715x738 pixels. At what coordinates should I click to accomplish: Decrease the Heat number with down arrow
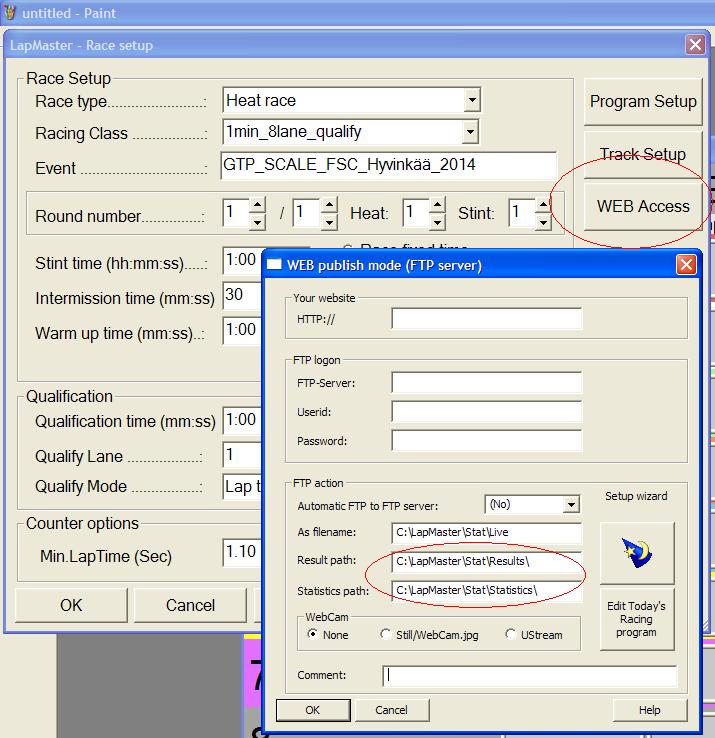(x=437, y=223)
